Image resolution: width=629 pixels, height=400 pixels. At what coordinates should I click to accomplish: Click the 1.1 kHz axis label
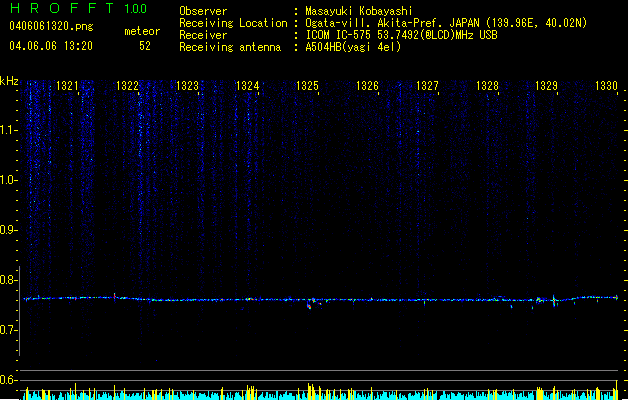(x=8, y=130)
